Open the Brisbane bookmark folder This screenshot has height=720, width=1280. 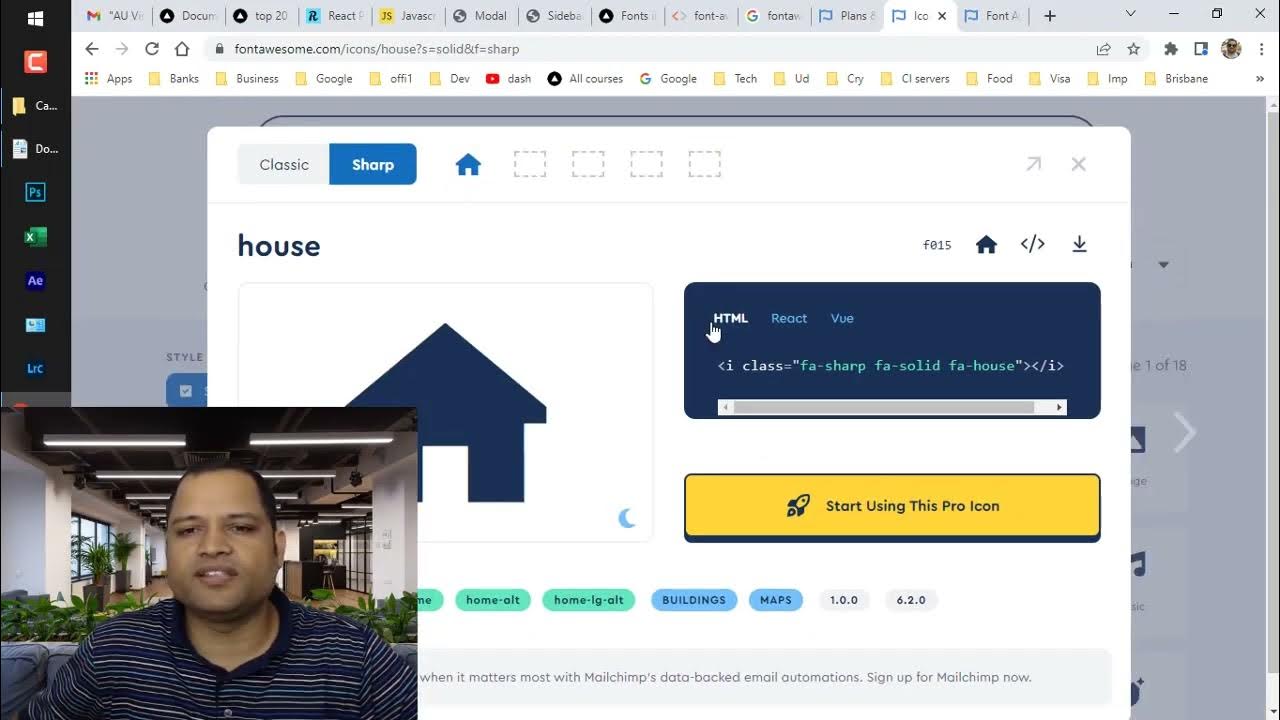(x=1176, y=79)
